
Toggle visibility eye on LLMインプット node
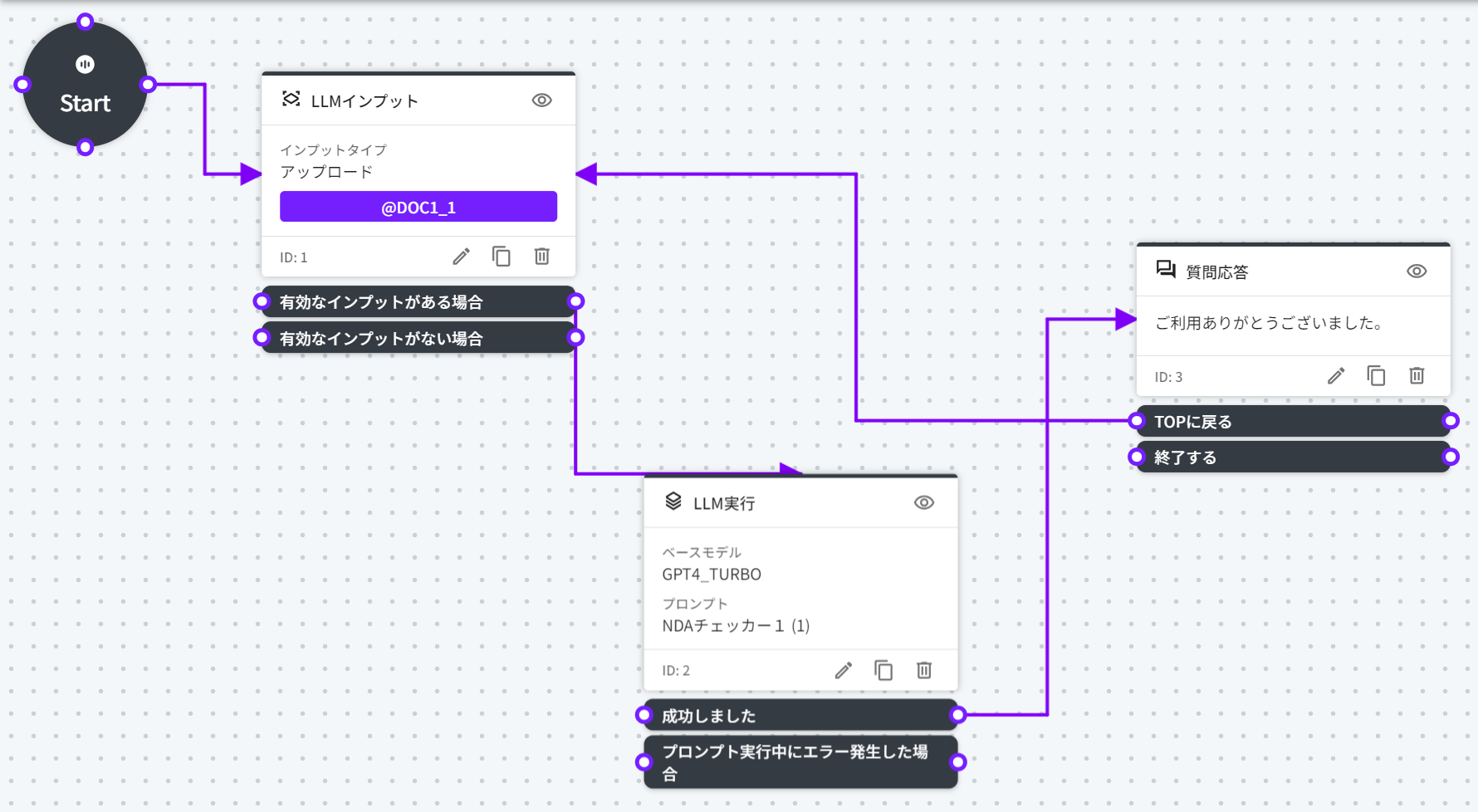541,100
